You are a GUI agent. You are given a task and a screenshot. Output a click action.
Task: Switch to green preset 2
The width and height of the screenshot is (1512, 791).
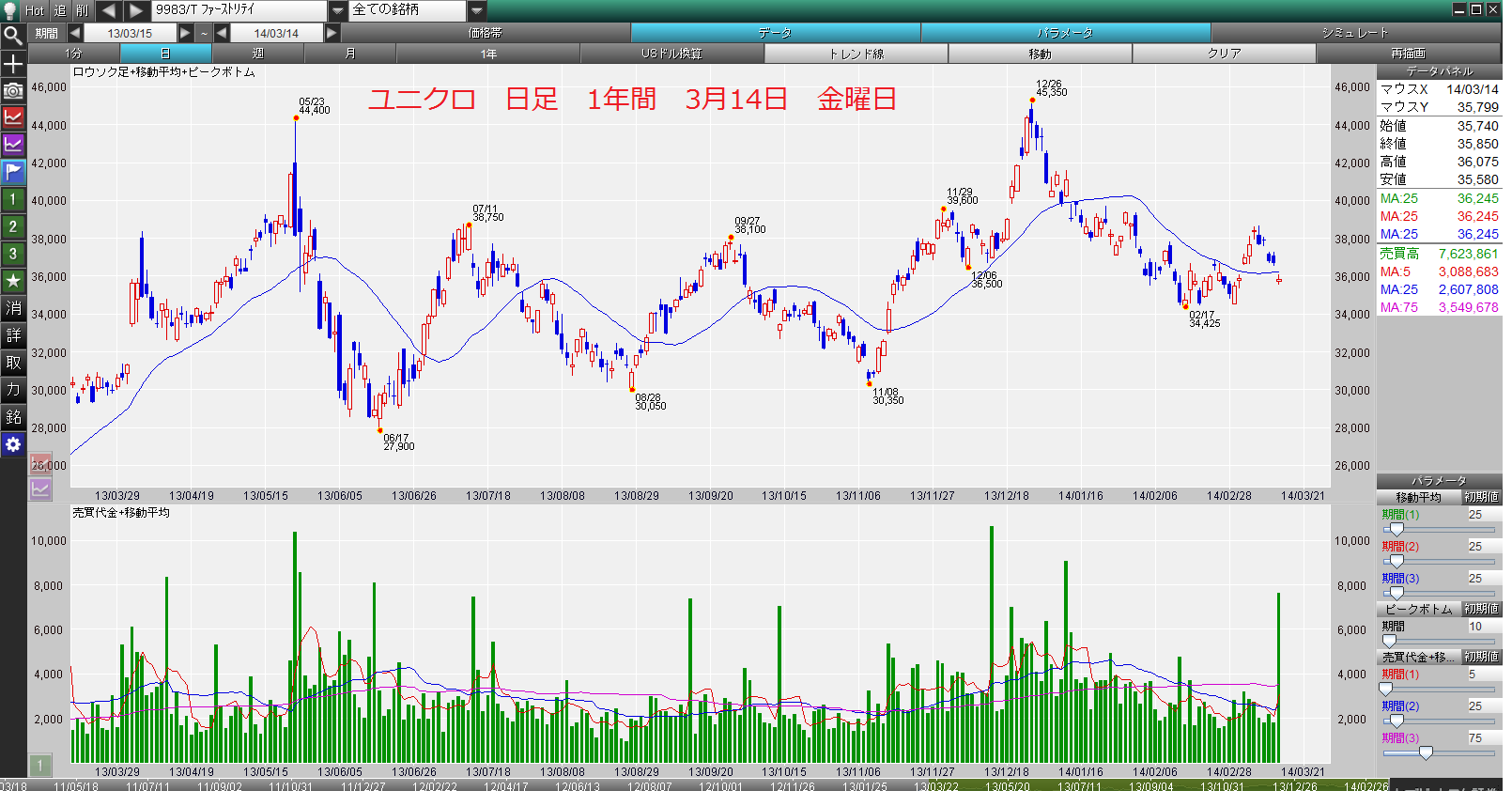tap(13, 226)
